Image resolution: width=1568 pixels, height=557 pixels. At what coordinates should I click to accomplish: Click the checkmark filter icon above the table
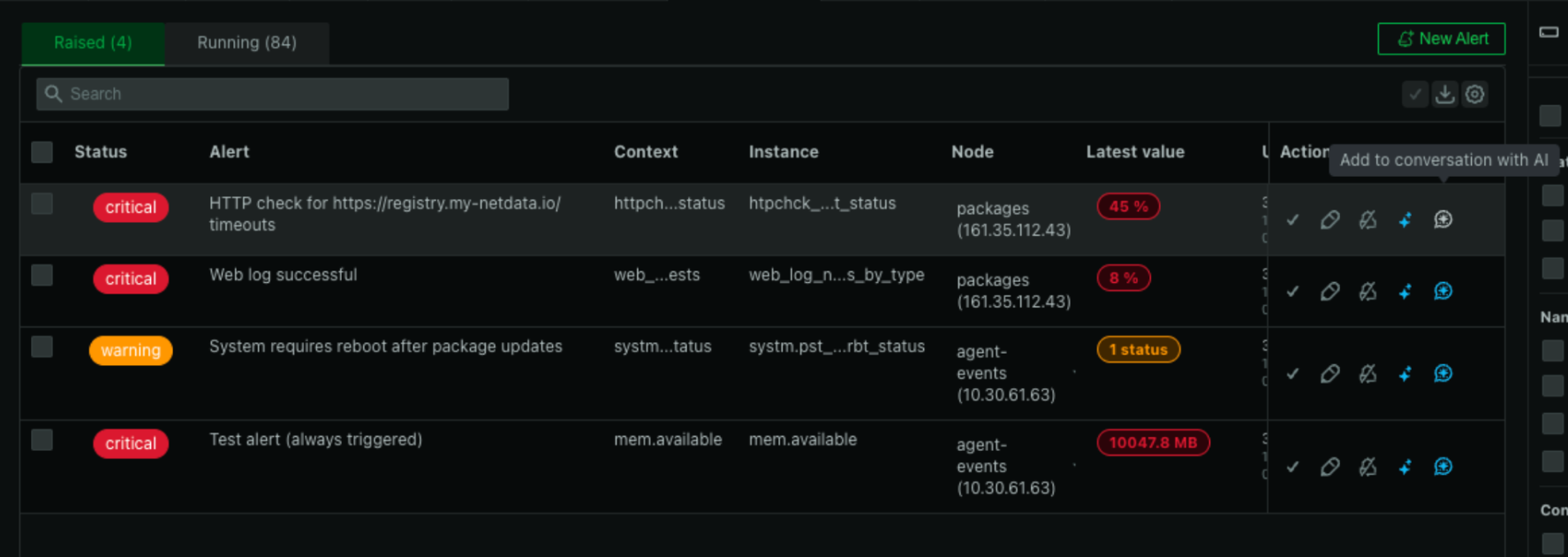[x=1415, y=94]
